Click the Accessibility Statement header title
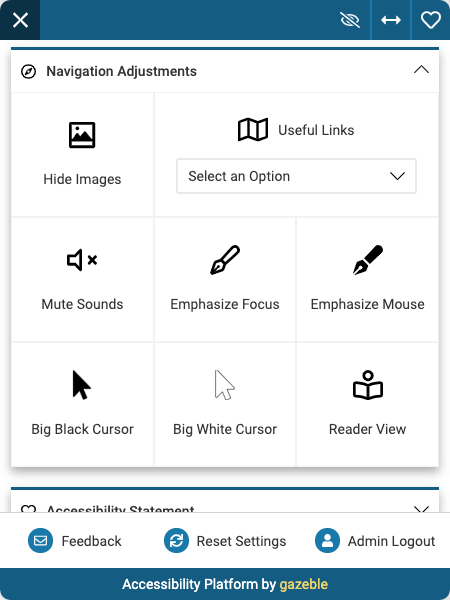This screenshot has width=450, height=600. [121, 509]
